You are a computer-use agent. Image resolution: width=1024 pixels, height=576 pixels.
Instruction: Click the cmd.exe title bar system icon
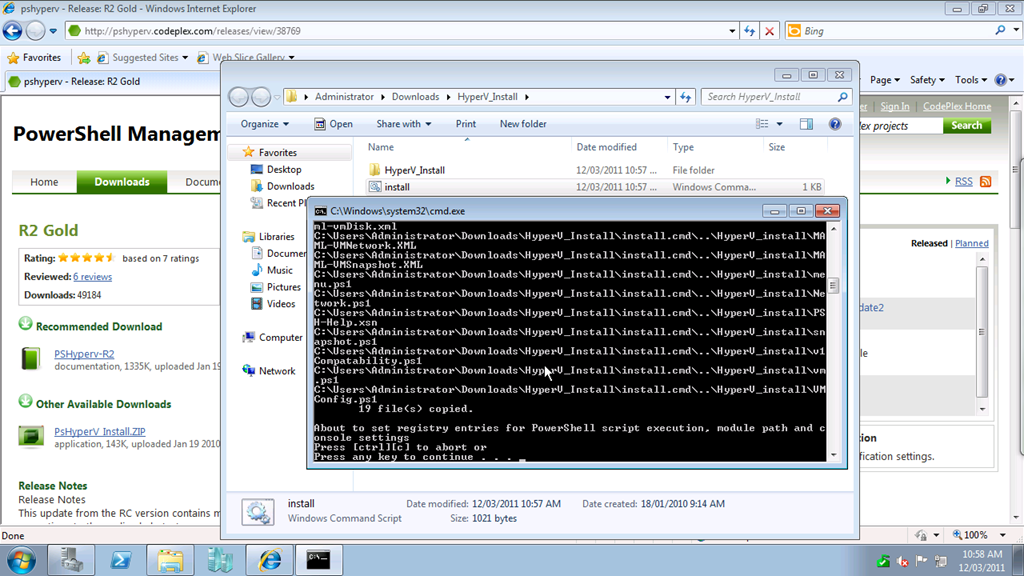320,211
